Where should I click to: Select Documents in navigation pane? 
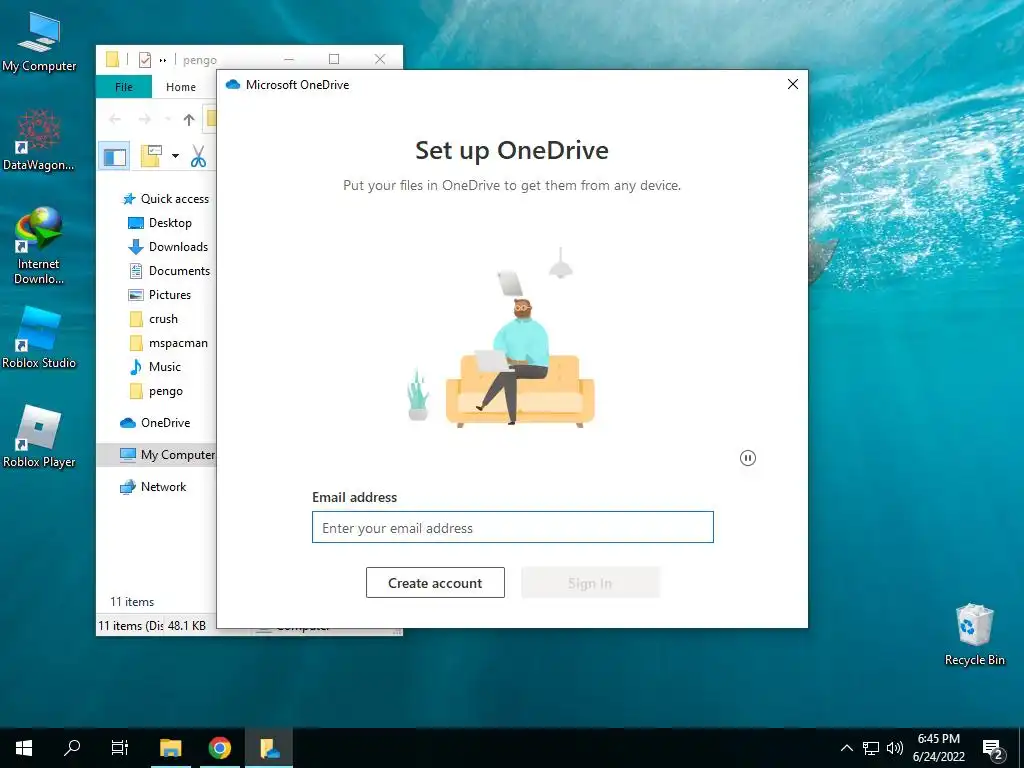click(169, 271)
